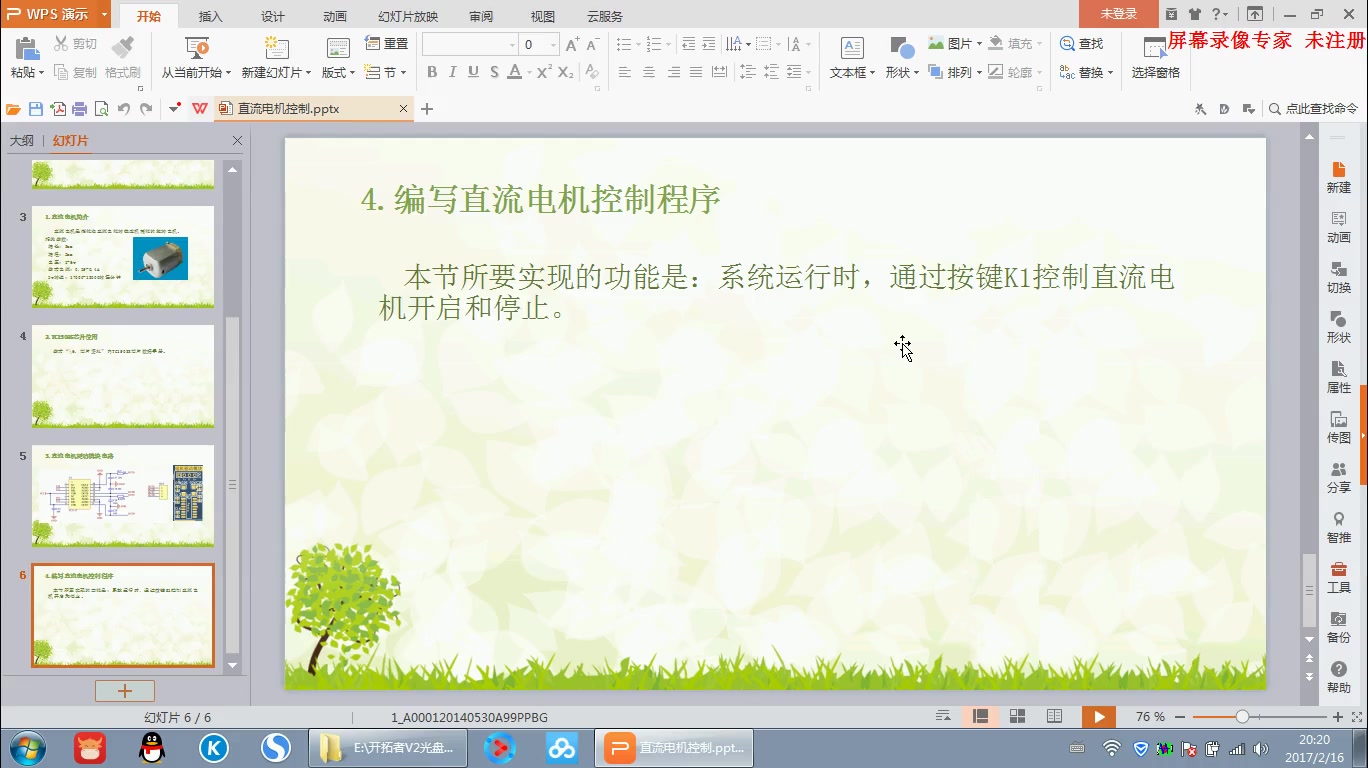This screenshot has height=768, width=1368.
Task: Center align text
Action: tap(649, 72)
